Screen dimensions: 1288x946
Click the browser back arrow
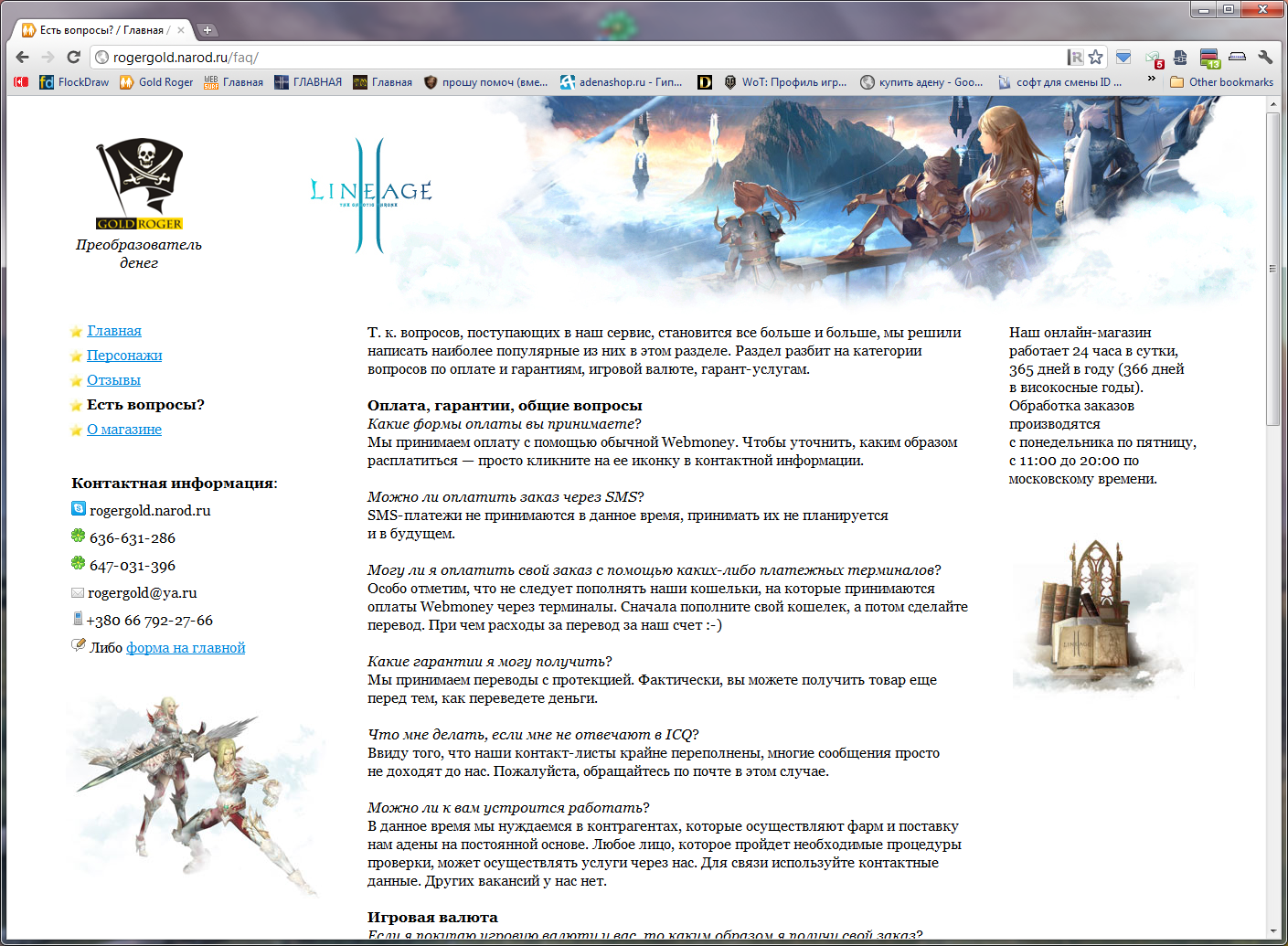23,57
